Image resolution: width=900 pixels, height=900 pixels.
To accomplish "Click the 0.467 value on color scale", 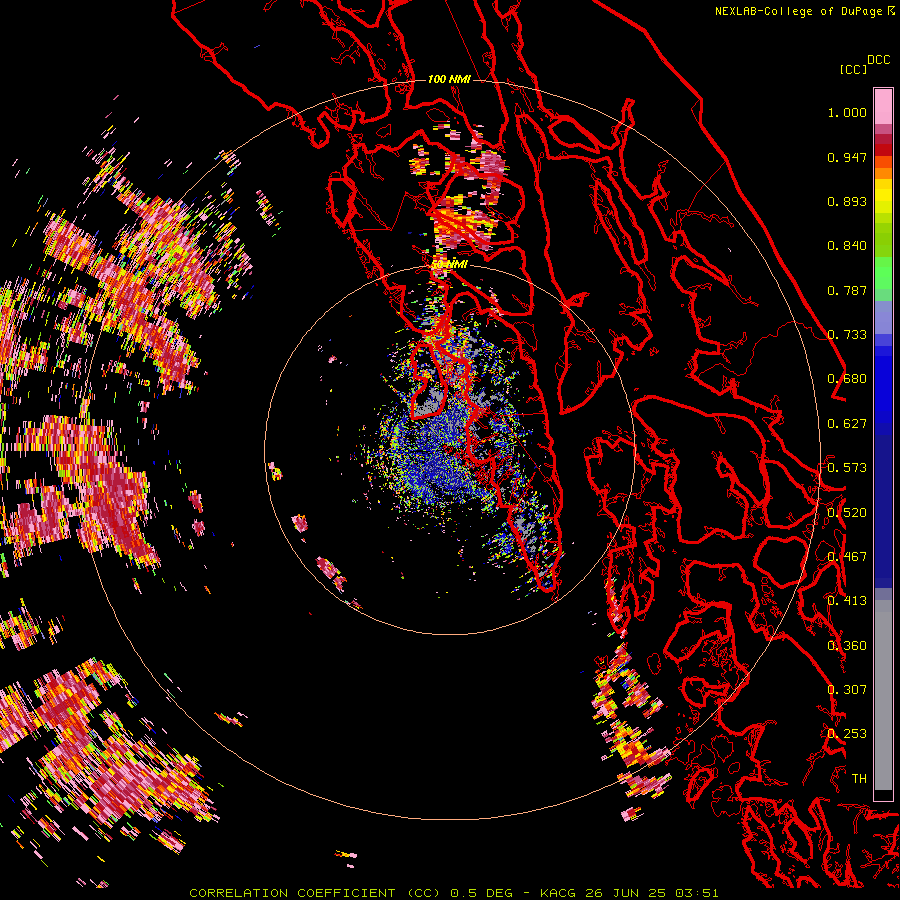I will pyautogui.click(x=847, y=557).
